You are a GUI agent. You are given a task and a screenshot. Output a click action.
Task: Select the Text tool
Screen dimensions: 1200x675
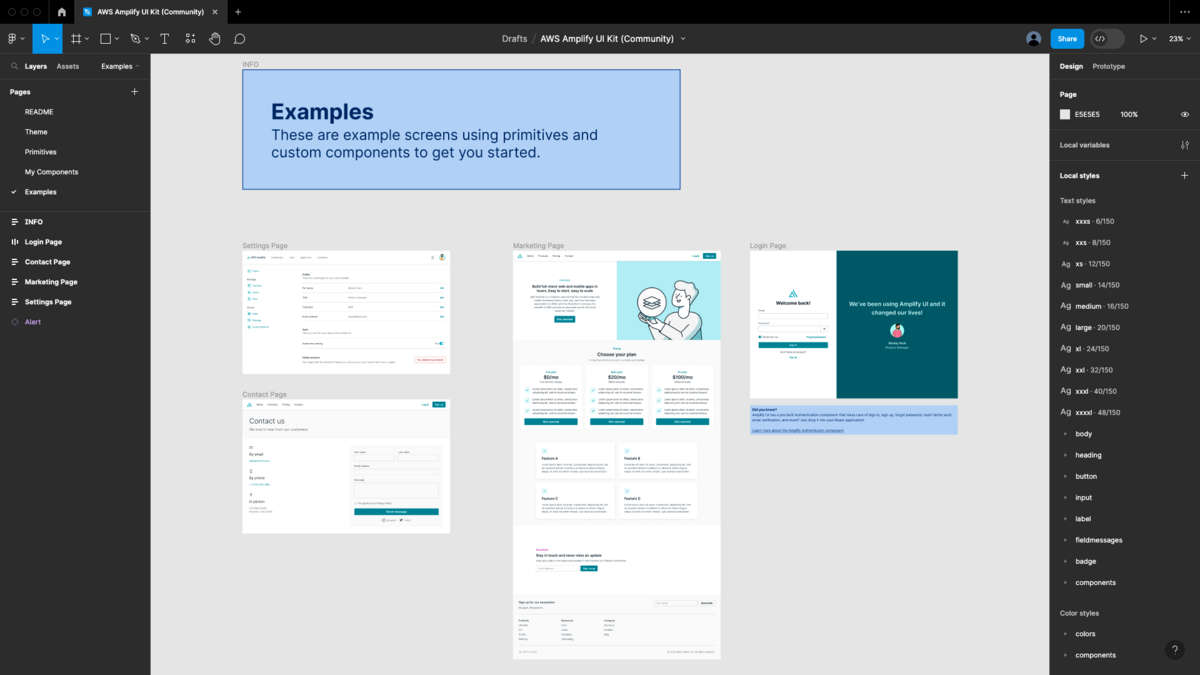pyautogui.click(x=165, y=39)
